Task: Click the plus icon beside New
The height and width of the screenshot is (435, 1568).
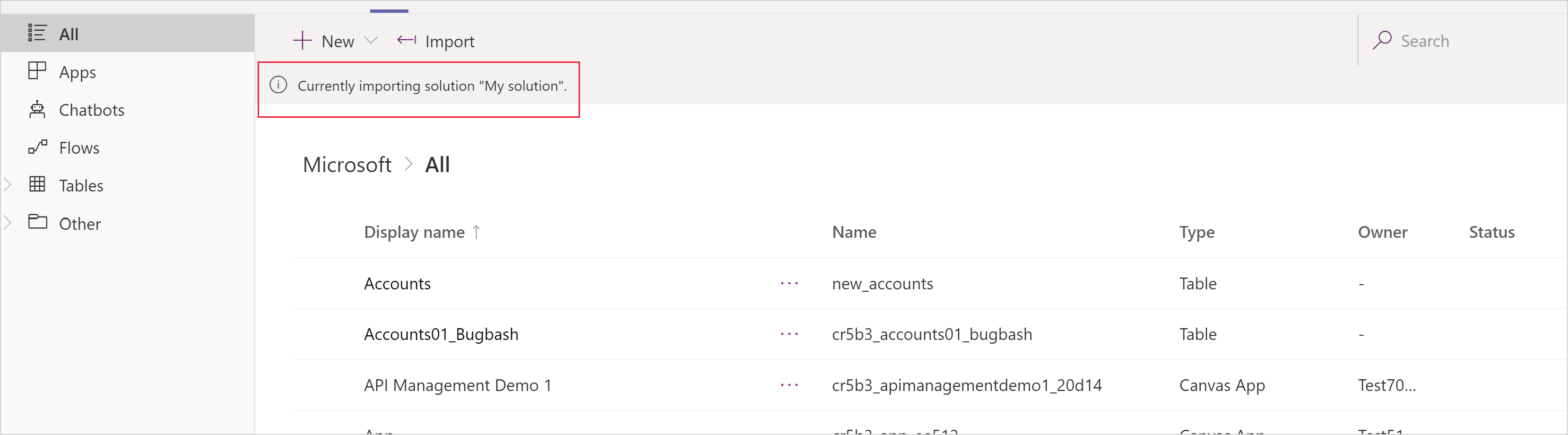Action: point(303,41)
